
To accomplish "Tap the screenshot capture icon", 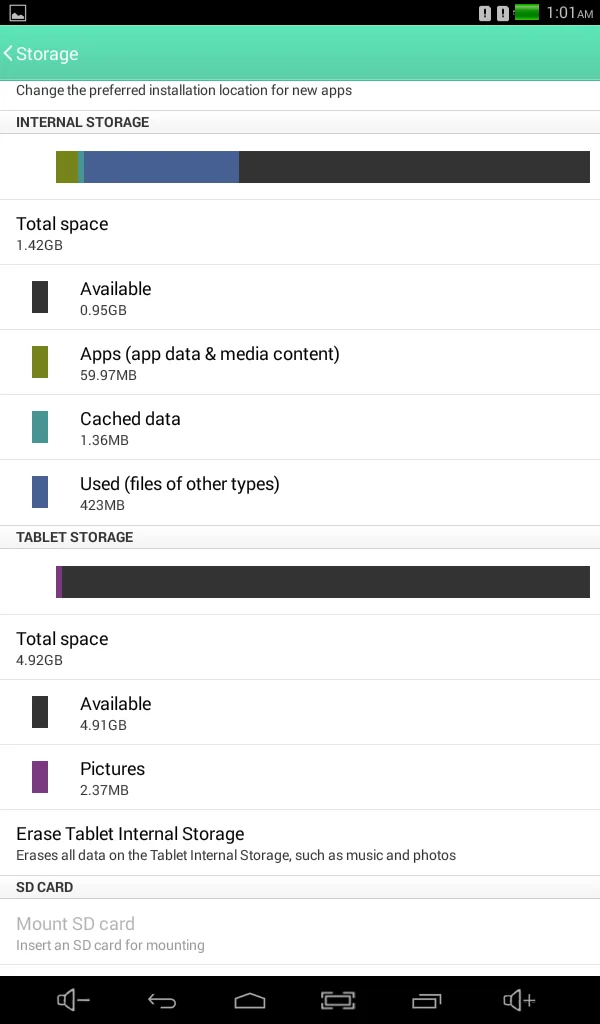I will pyautogui.click(x=338, y=1000).
